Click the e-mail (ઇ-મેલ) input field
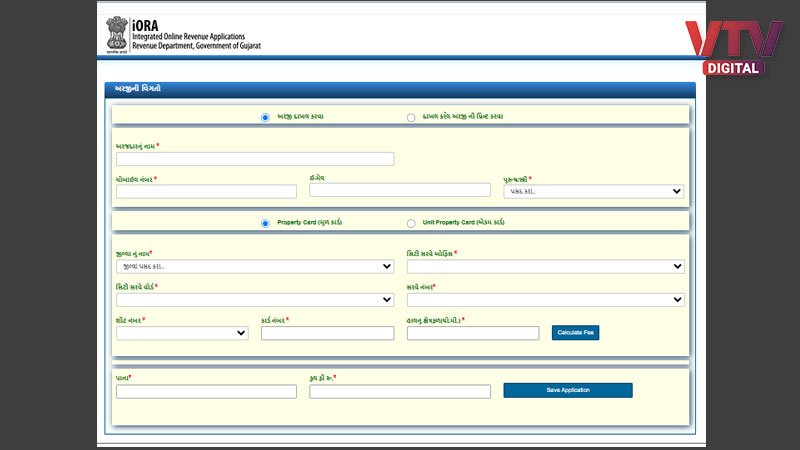Viewport: 800px width, 450px height. 400,190
